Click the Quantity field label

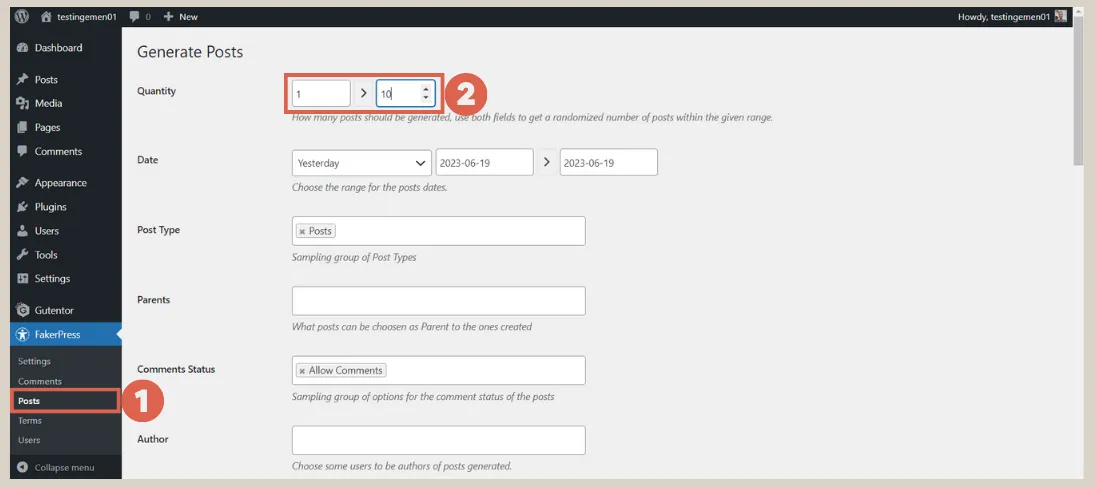157,91
